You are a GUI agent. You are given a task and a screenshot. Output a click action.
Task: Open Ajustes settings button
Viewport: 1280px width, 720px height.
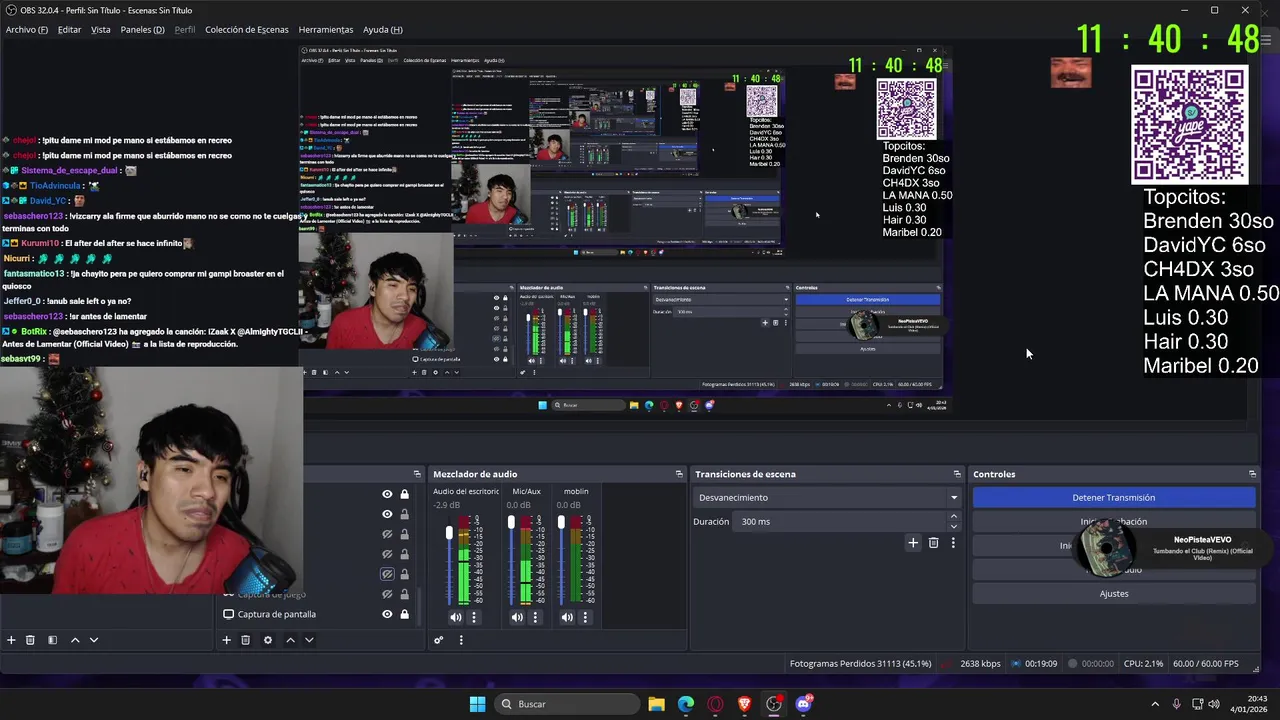click(x=1113, y=593)
